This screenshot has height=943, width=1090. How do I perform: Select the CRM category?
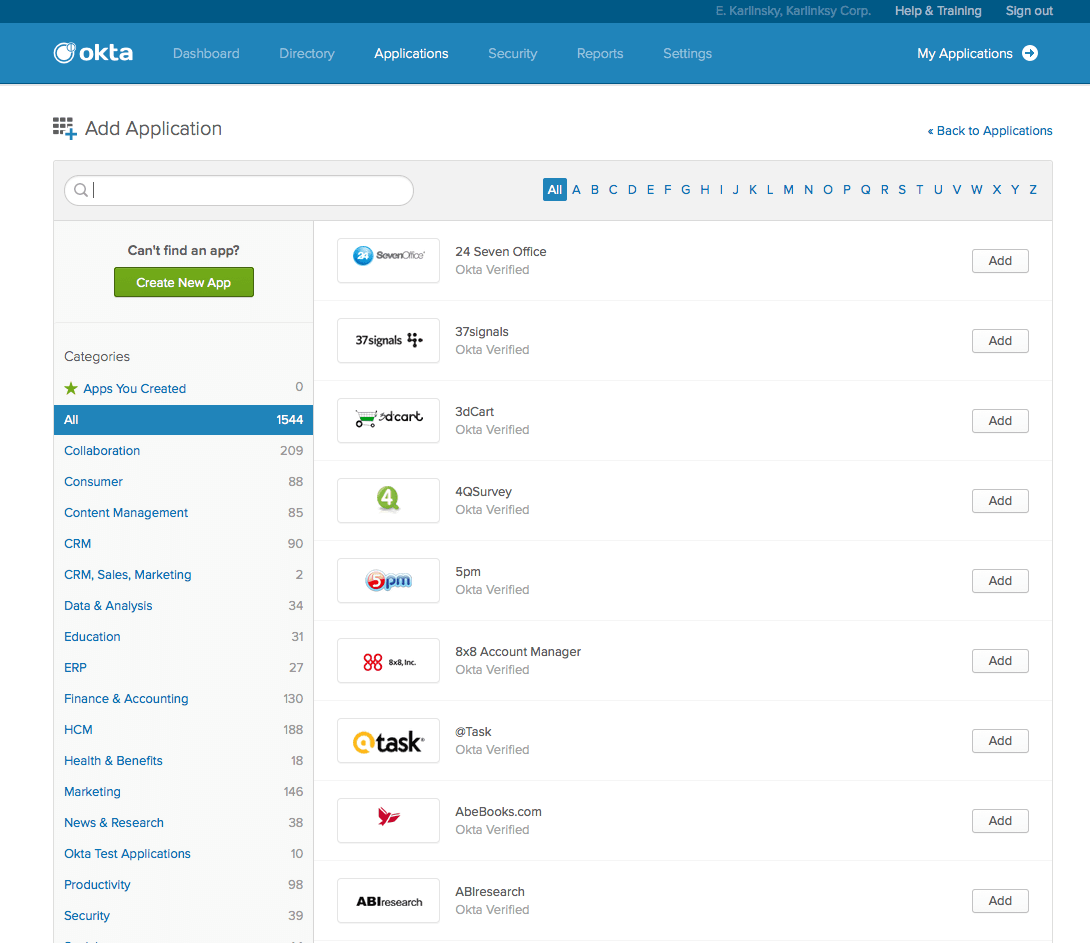184,543
